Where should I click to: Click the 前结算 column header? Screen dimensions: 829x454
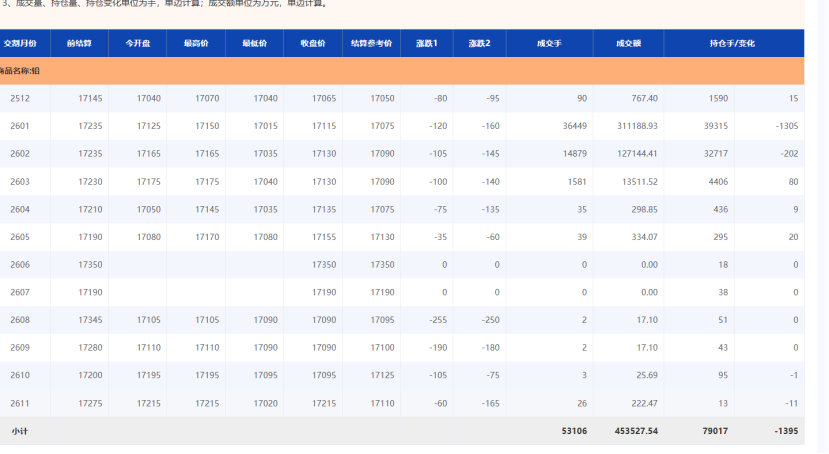pyautogui.click(x=80, y=44)
